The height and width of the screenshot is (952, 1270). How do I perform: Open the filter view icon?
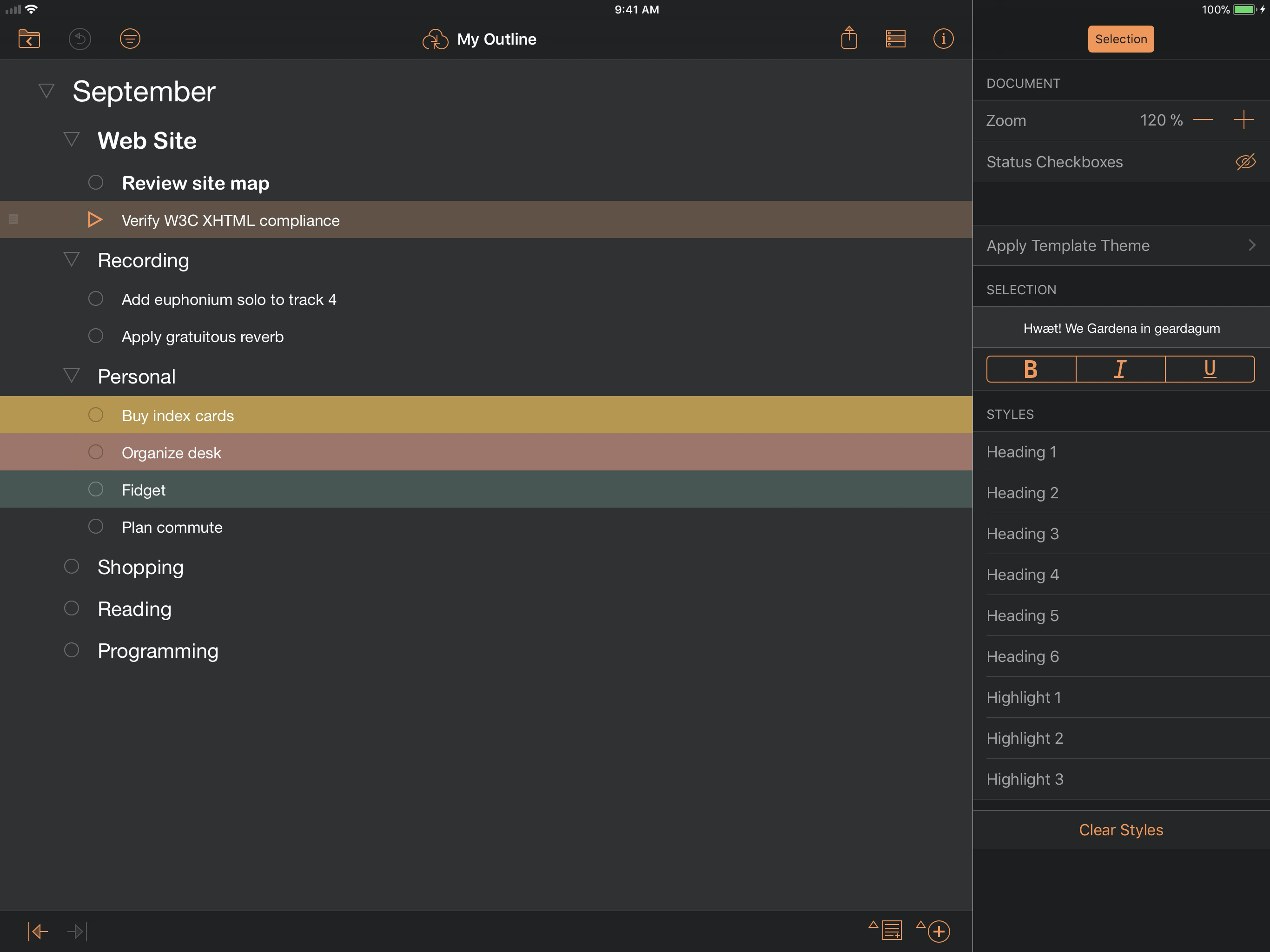pos(130,39)
